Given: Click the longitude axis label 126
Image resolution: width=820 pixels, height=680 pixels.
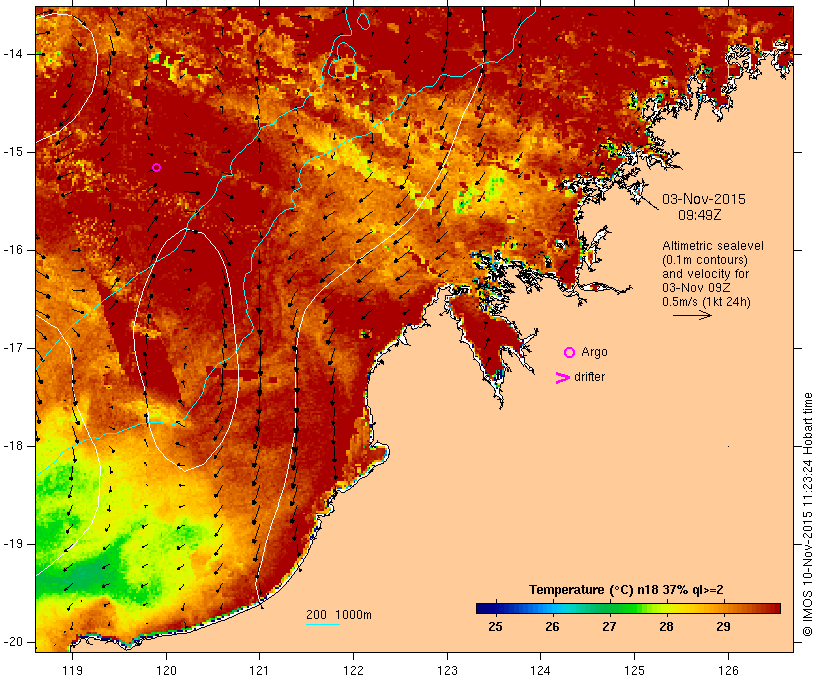Looking at the screenshot, I should click(728, 670).
